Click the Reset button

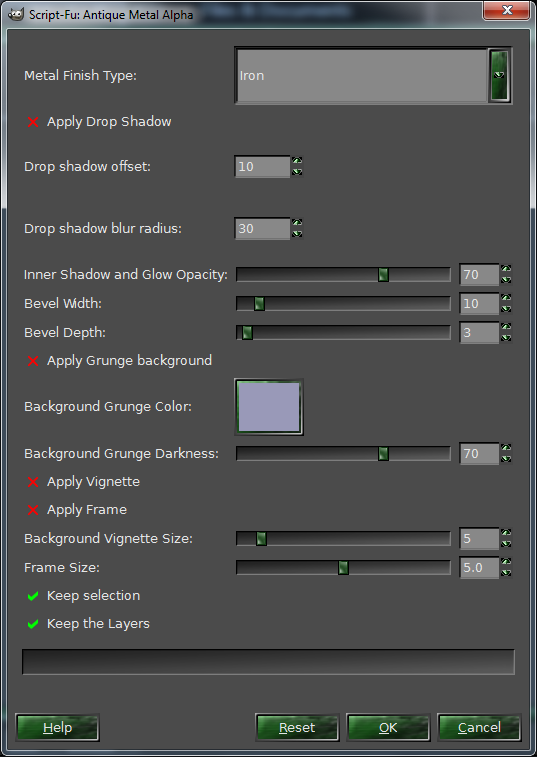click(297, 728)
